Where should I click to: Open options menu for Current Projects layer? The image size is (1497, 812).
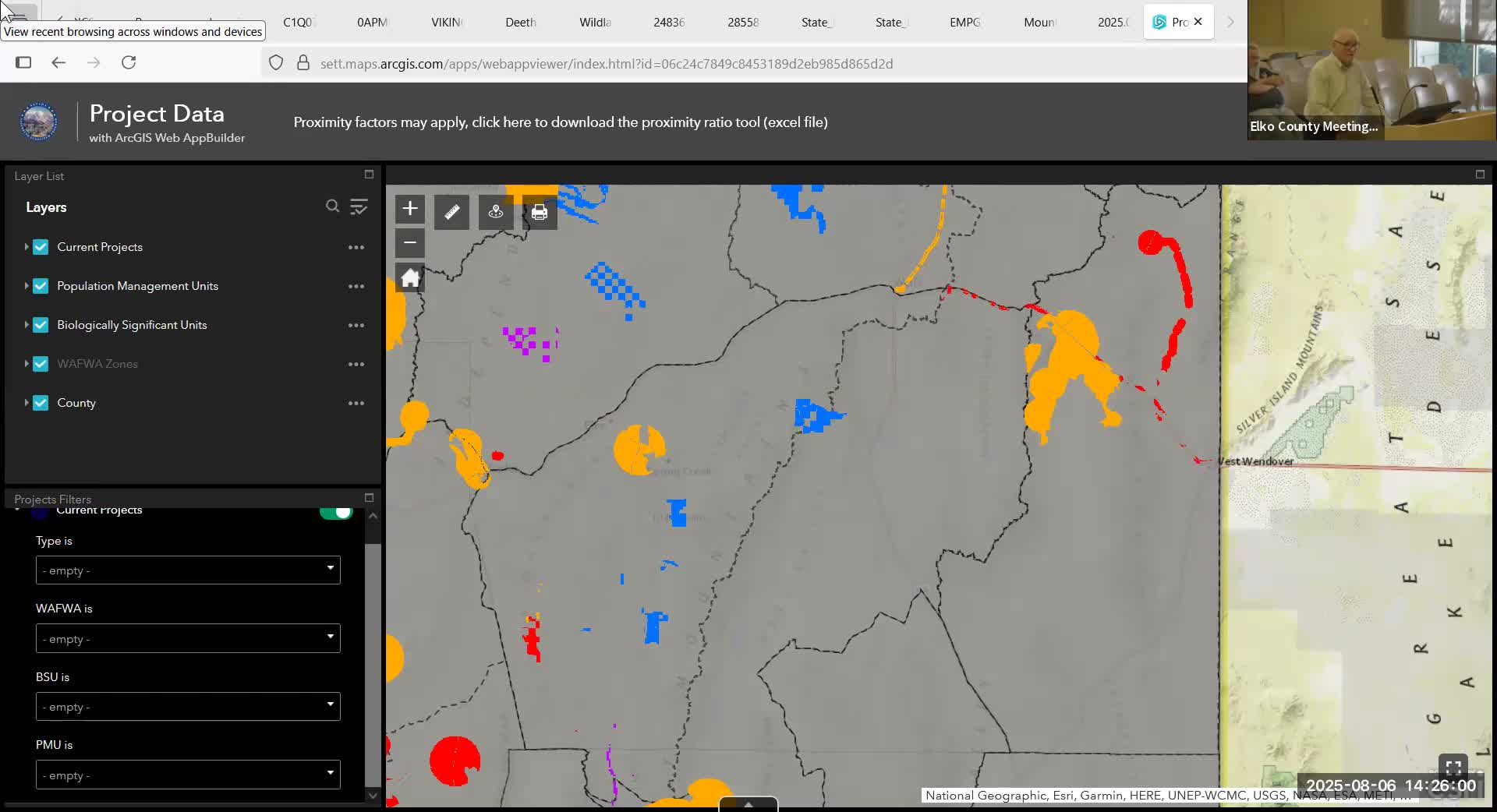pos(356,248)
